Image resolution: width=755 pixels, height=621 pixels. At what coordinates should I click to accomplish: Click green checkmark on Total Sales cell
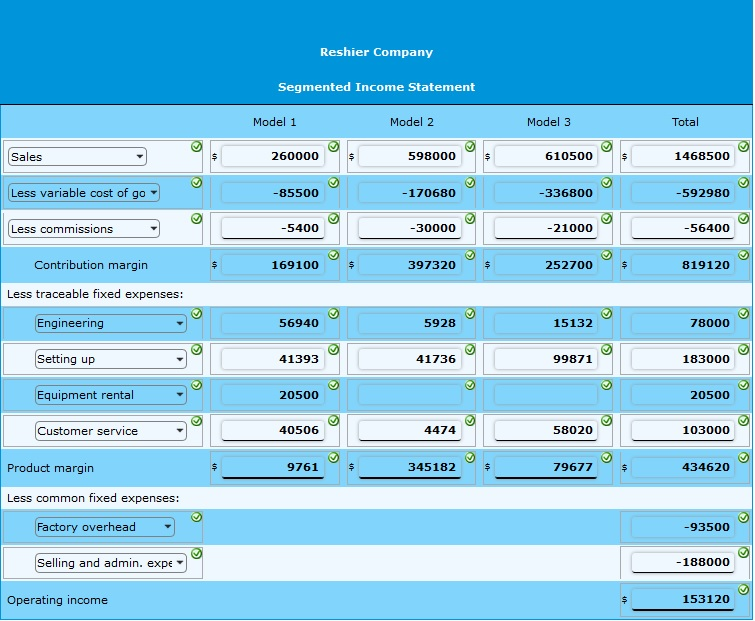[744, 146]
